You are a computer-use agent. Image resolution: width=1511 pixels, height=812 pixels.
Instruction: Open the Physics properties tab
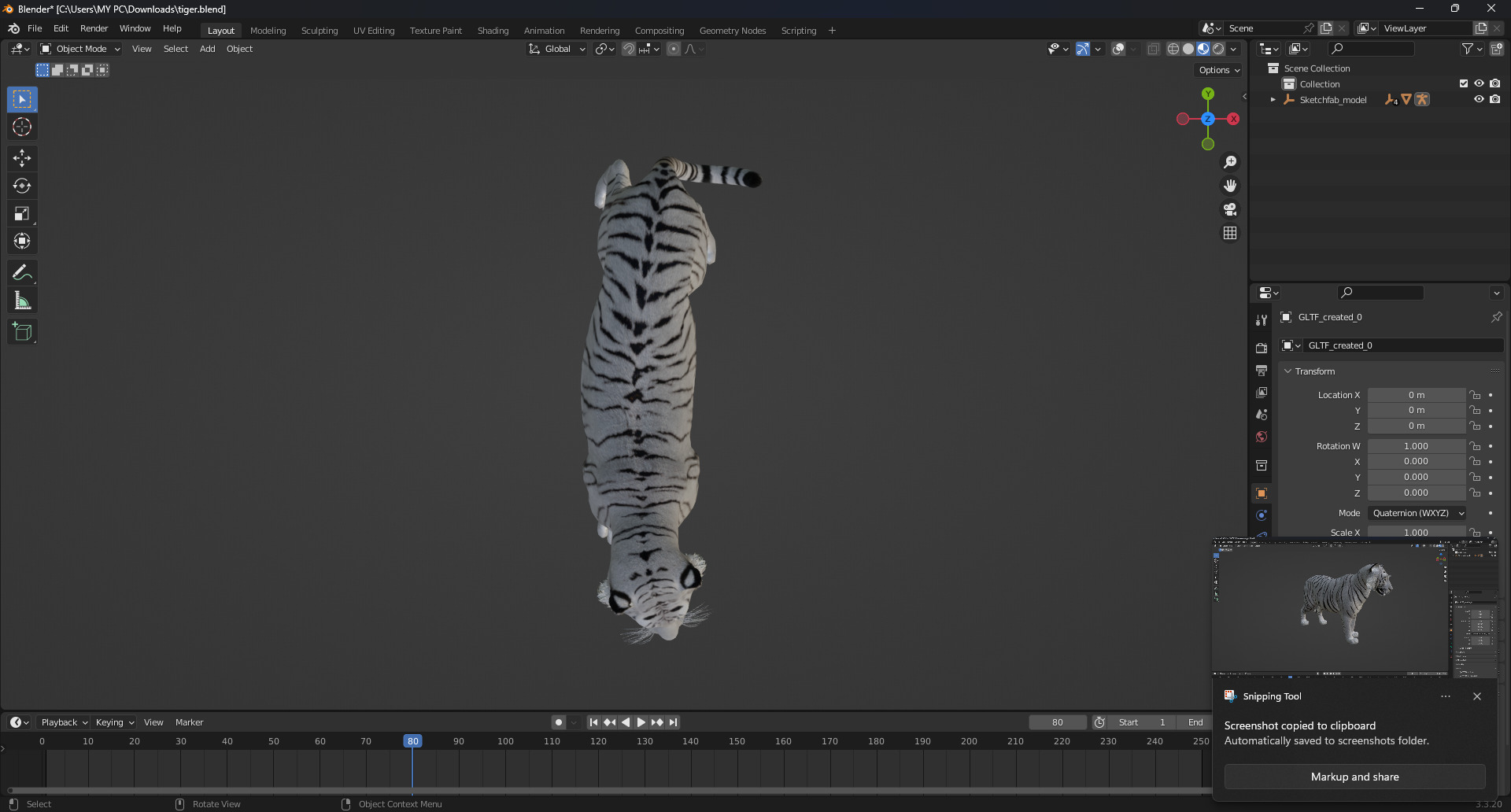(x=1262, y=515)
